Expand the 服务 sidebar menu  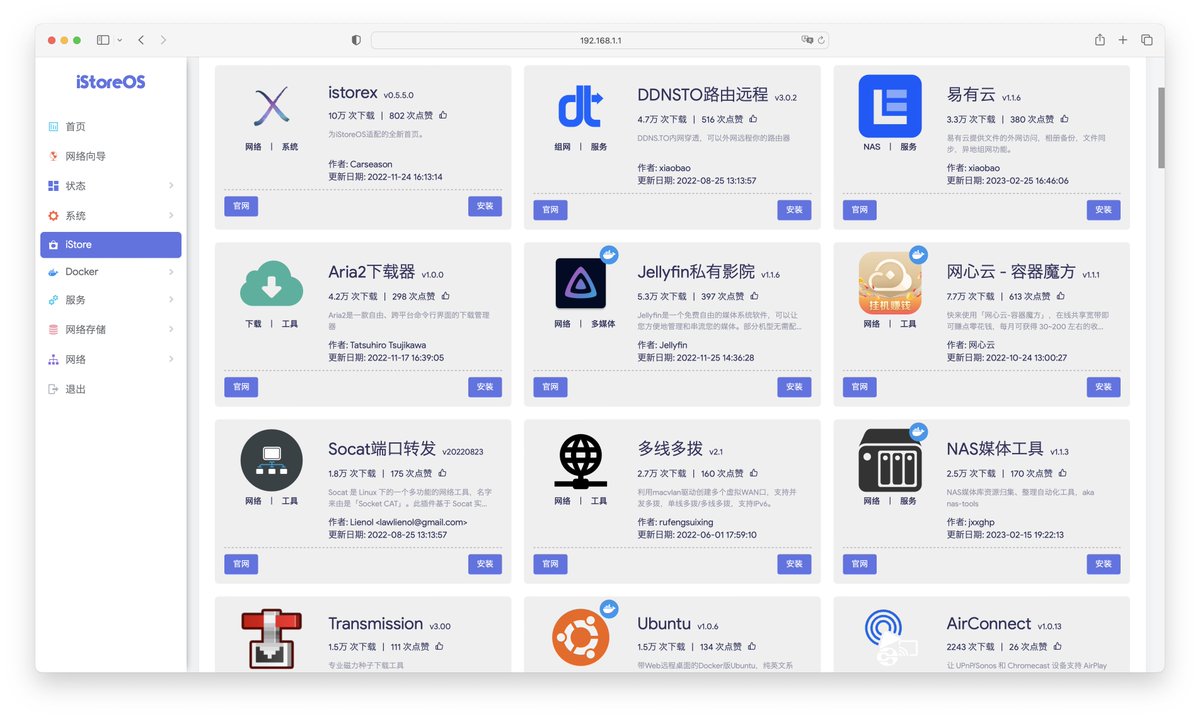click(110, 300)
